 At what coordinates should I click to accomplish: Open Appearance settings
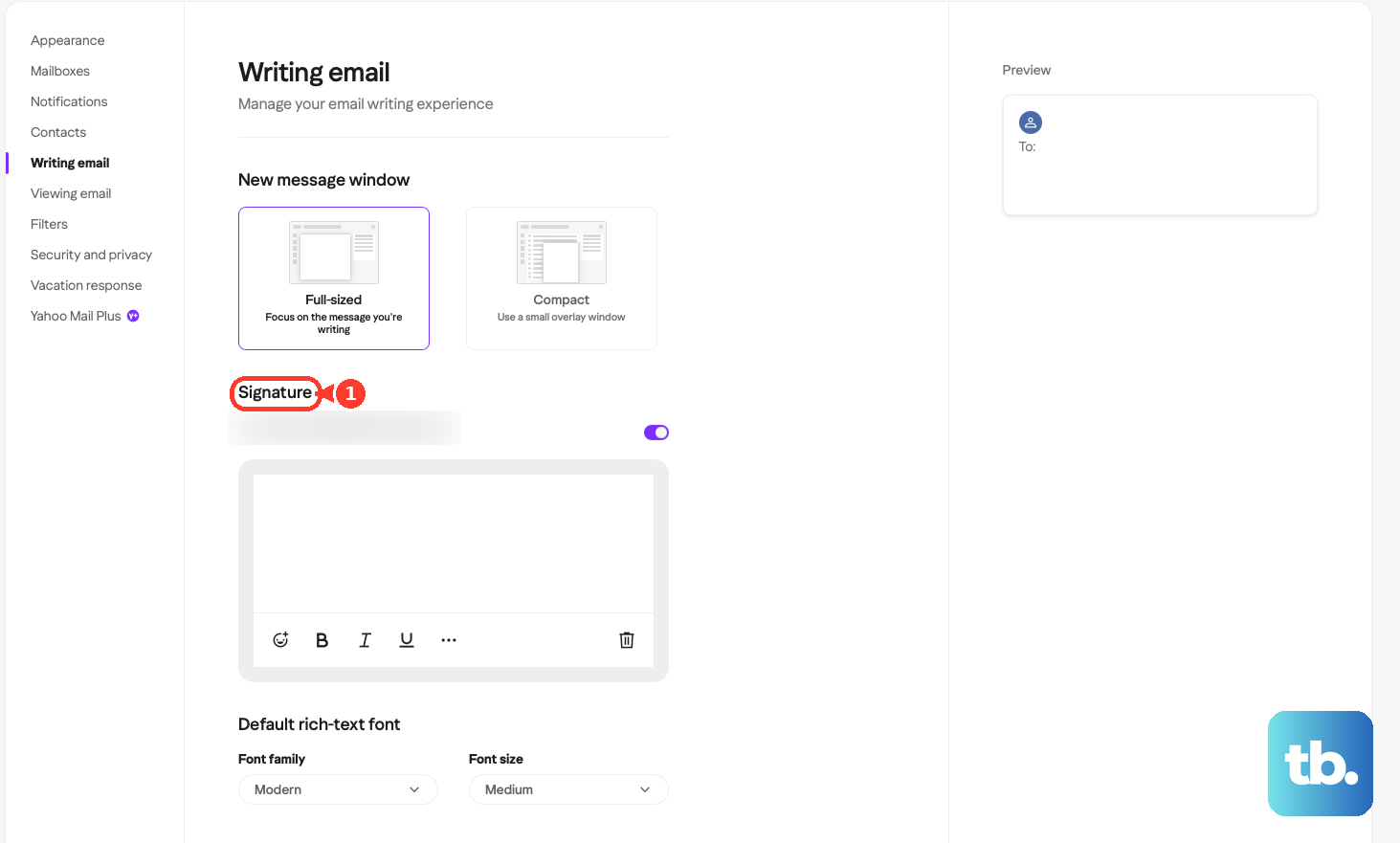[68, 40]
